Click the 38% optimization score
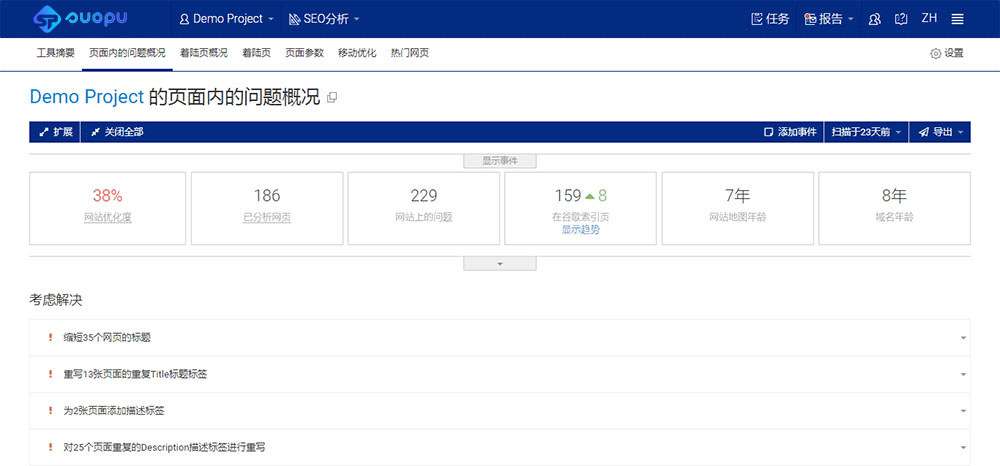 coord(107,196)
